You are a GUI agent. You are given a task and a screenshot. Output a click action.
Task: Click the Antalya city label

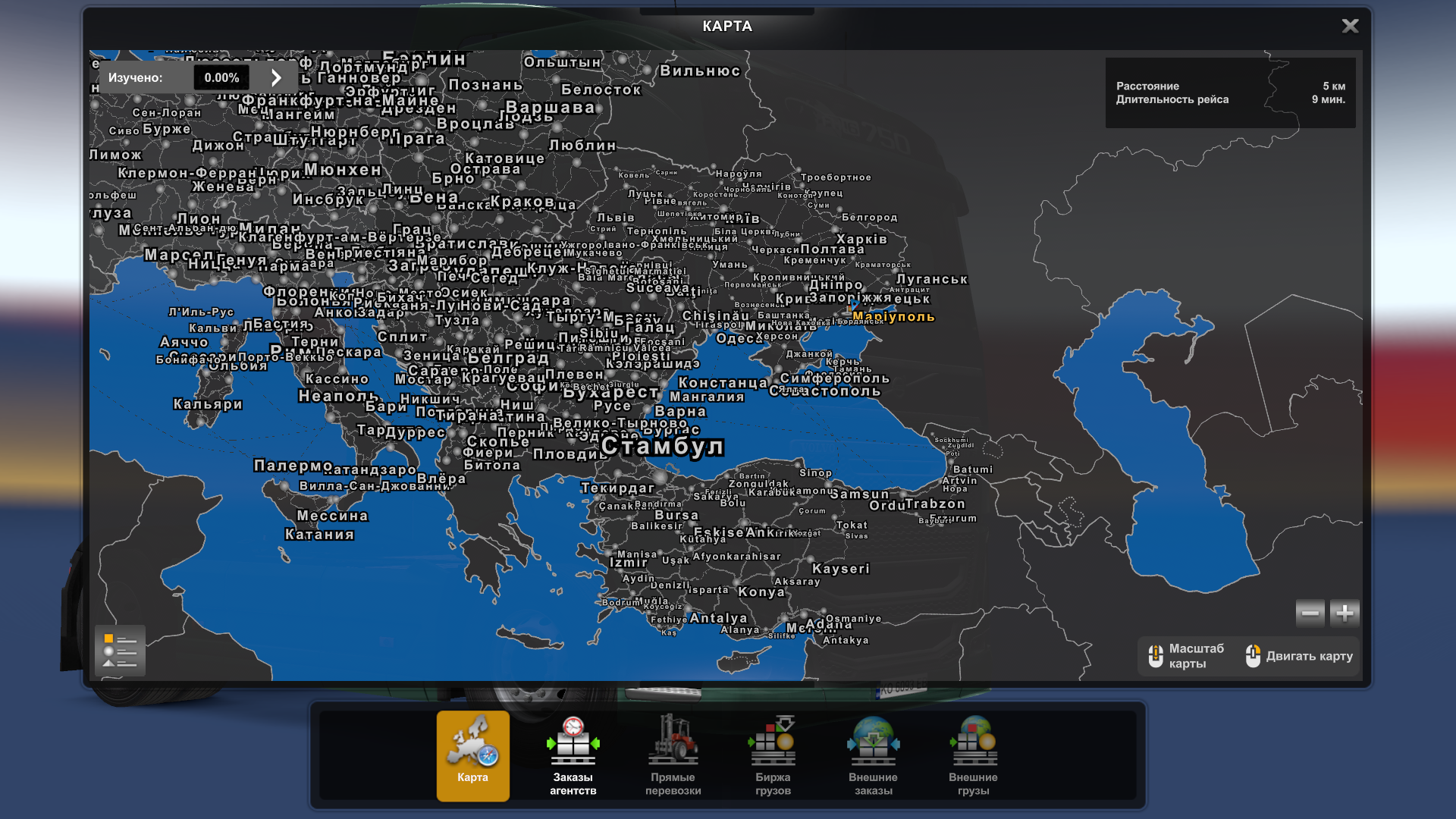click(718, 618)
